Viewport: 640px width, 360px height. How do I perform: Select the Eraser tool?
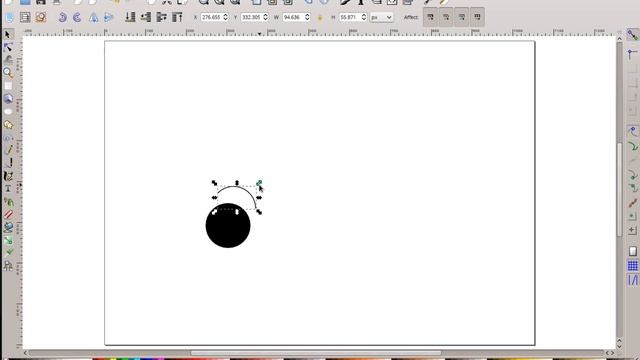click(x=8, y=214)
